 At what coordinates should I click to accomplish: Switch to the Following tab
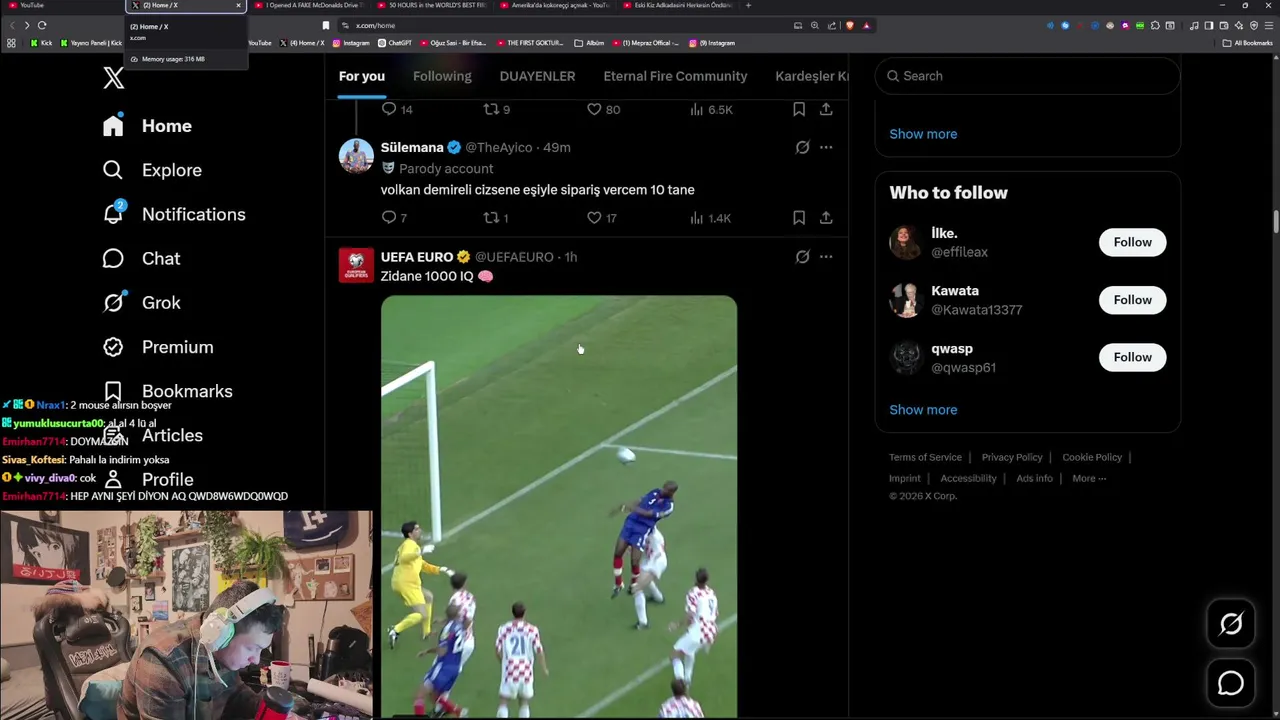tap(442, 76)
